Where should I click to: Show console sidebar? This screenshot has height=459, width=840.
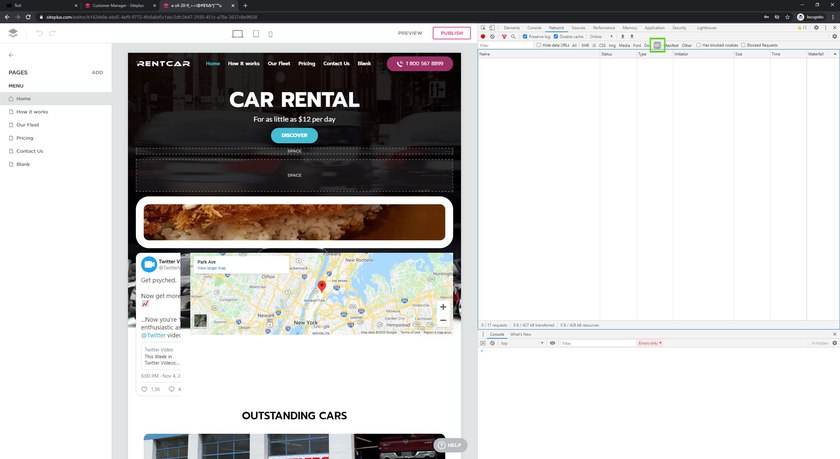pyautogui.click(x=483, y=343)
